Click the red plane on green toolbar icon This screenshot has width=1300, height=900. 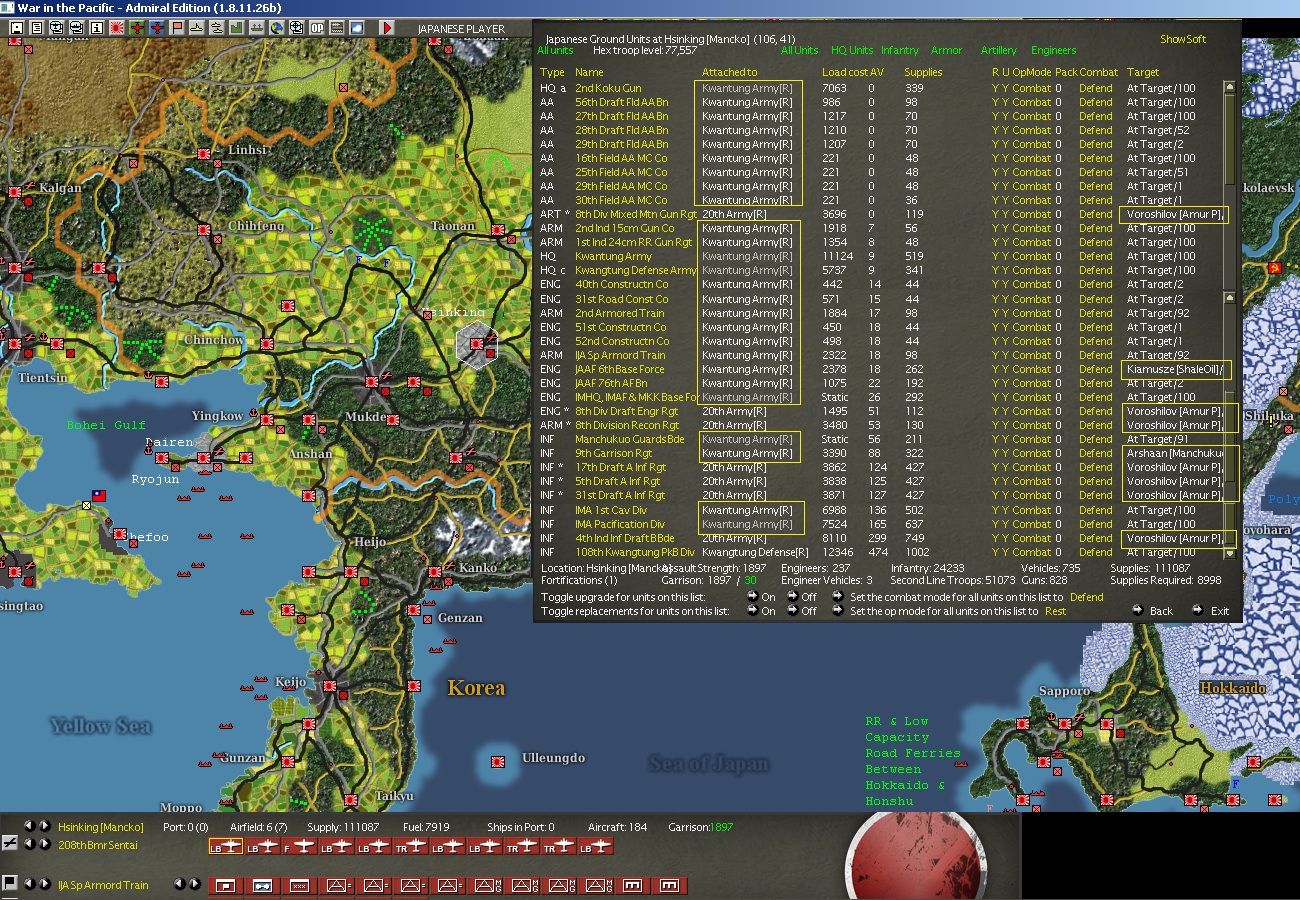click(x=137, y=27)
